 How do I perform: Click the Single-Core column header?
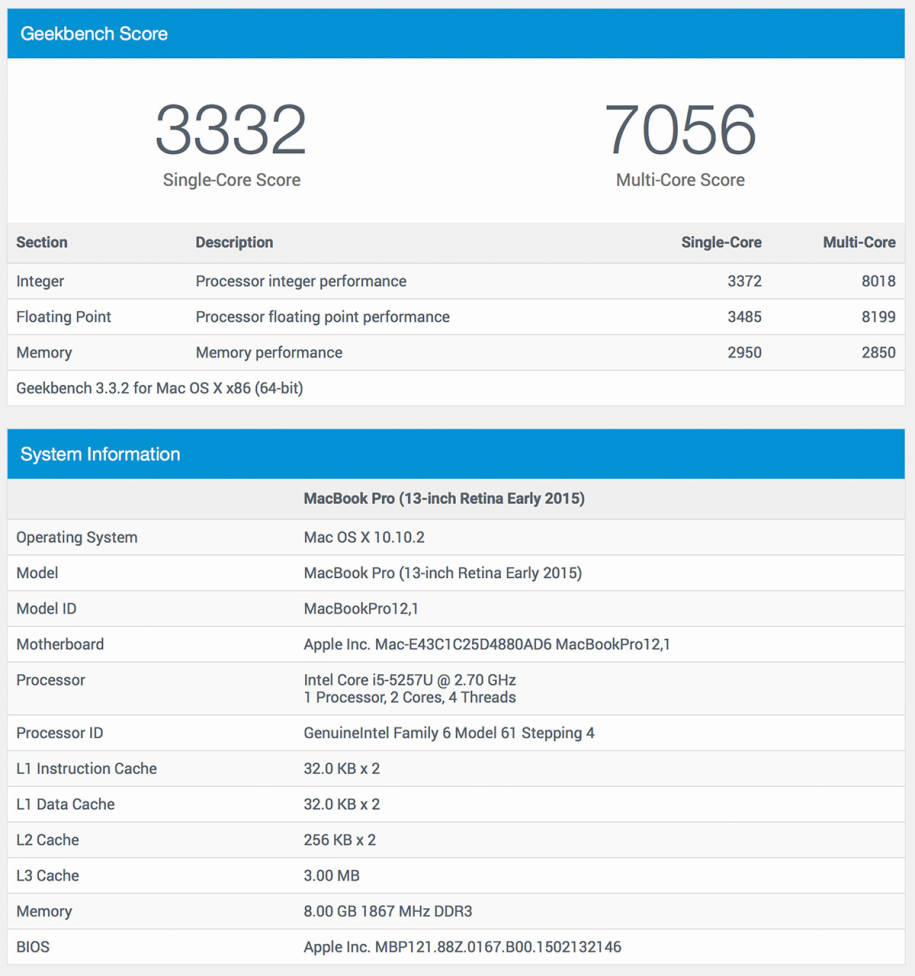721,242
